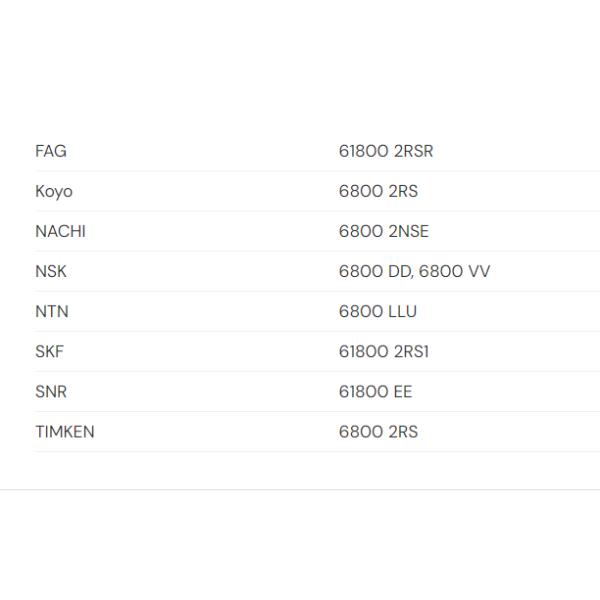Click the 6800 LLU part number
The height and width of the screenshot is (600, 600).
378,312
